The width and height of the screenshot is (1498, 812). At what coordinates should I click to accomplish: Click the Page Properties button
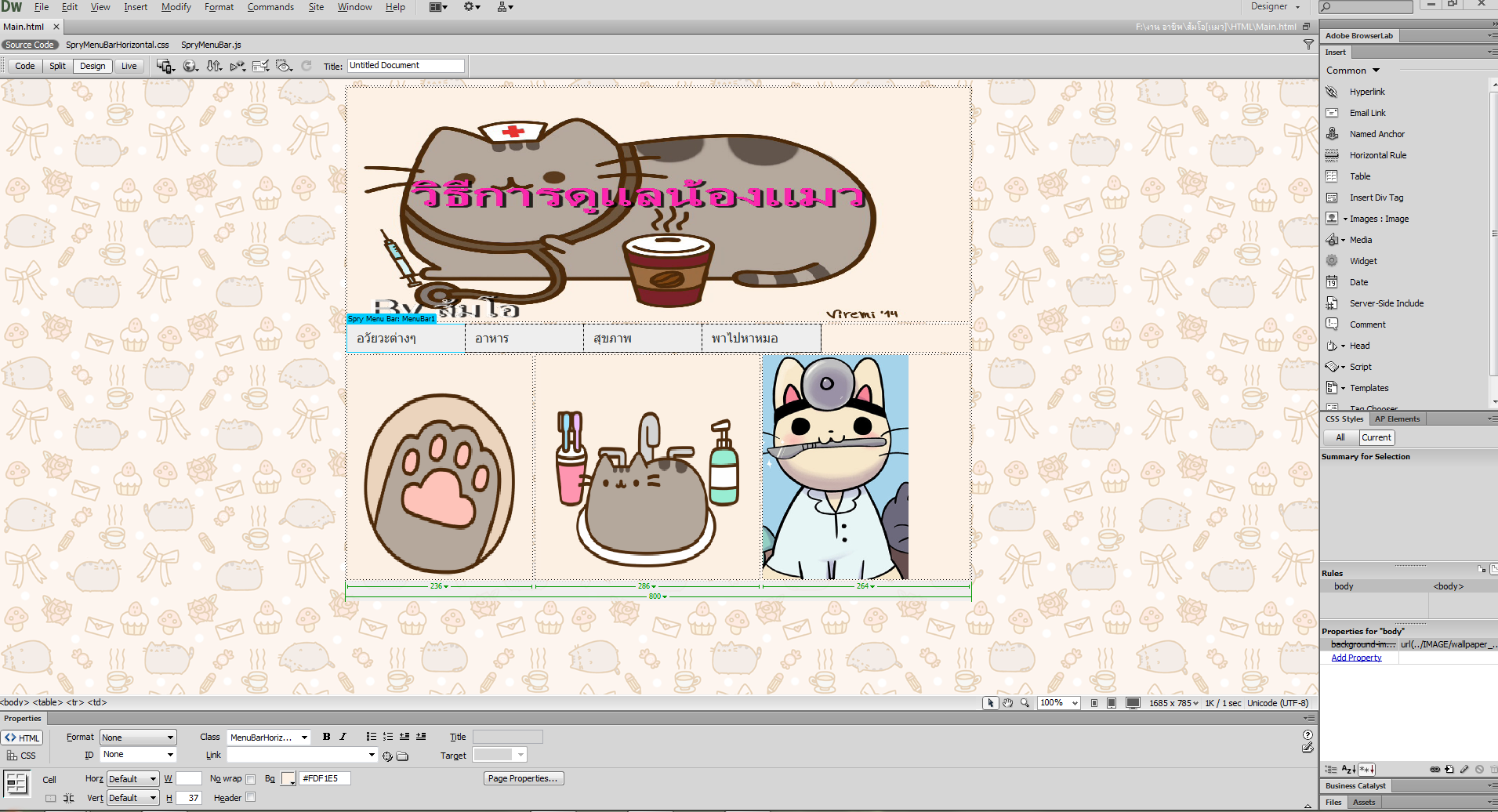coord(523,778)
